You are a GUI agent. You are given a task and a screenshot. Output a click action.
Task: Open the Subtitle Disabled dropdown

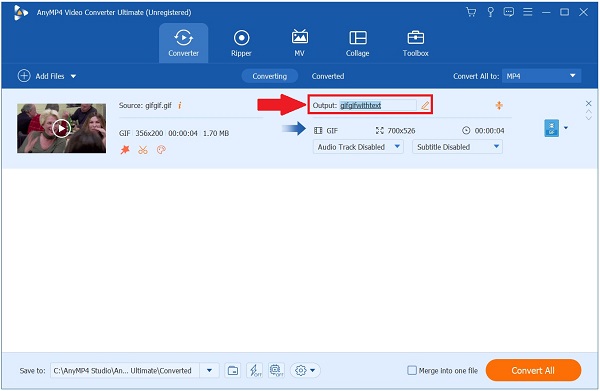[457, 147]
